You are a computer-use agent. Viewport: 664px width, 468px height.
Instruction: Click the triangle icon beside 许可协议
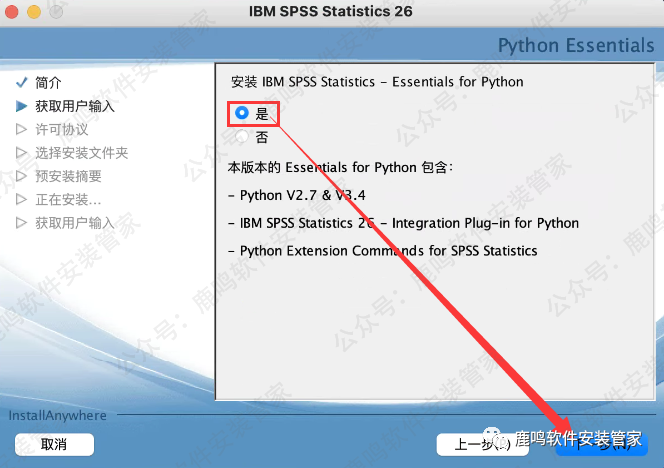21,129
